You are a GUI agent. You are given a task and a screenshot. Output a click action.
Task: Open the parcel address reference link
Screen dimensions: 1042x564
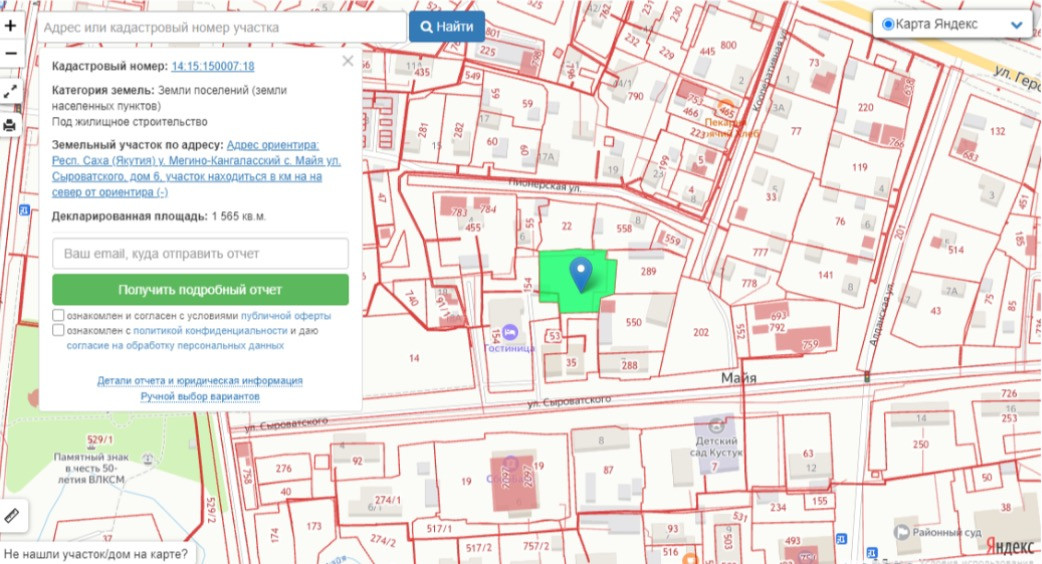point(197,169)
